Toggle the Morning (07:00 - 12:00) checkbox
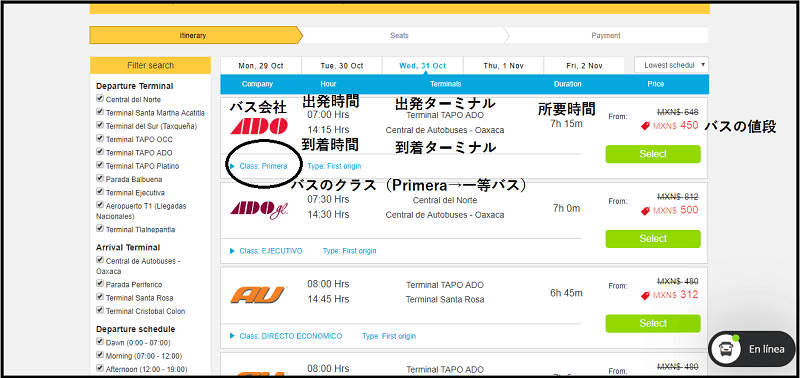The image size is (800, 378). tap(100, 355)
